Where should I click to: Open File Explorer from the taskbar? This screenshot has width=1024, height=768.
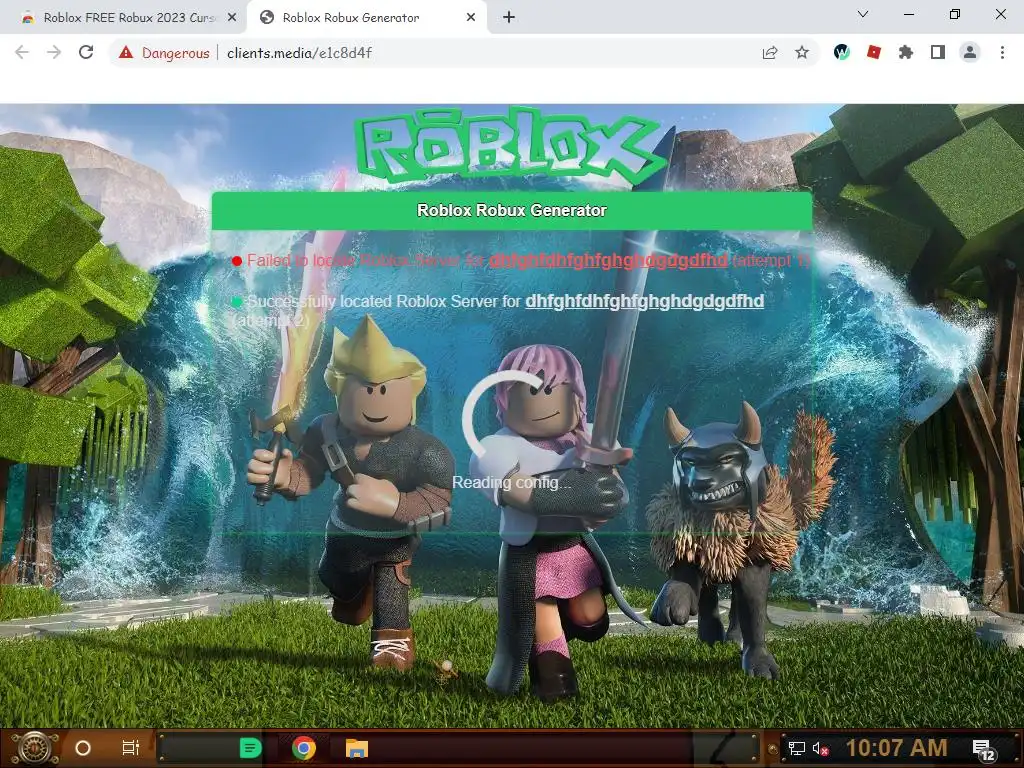coord(357,748)
